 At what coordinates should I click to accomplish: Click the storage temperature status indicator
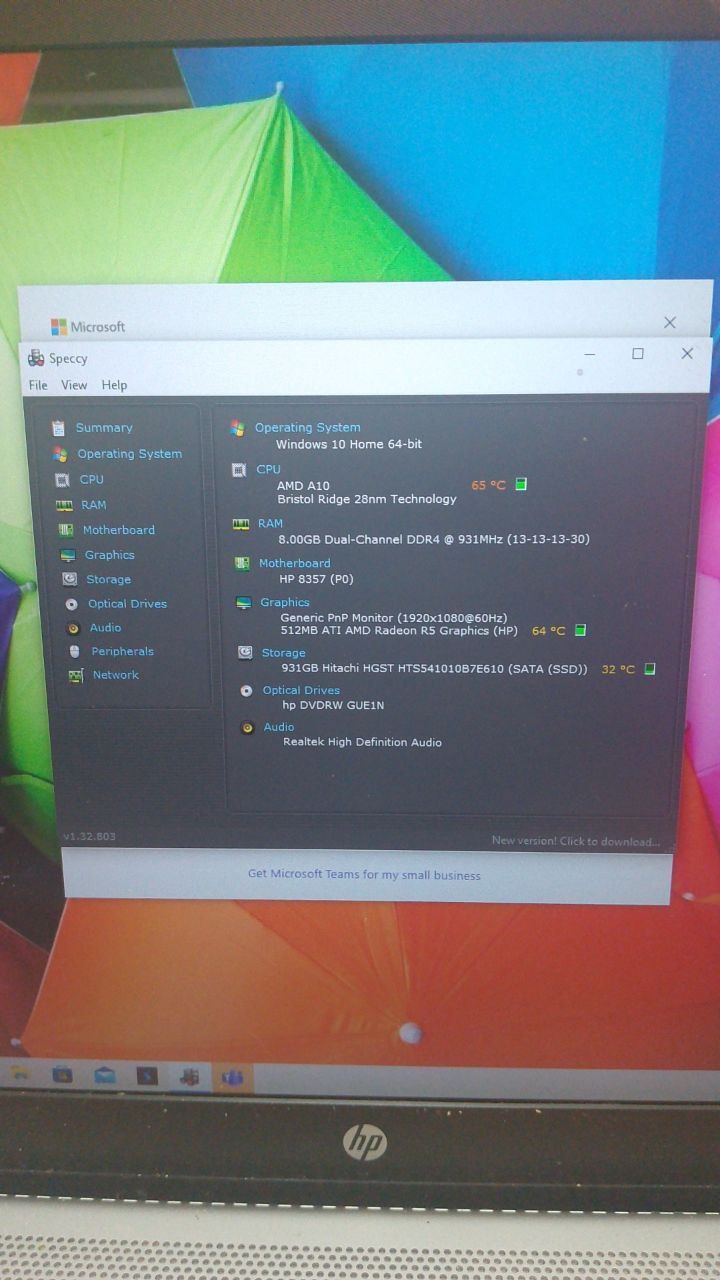pos(650,669)
